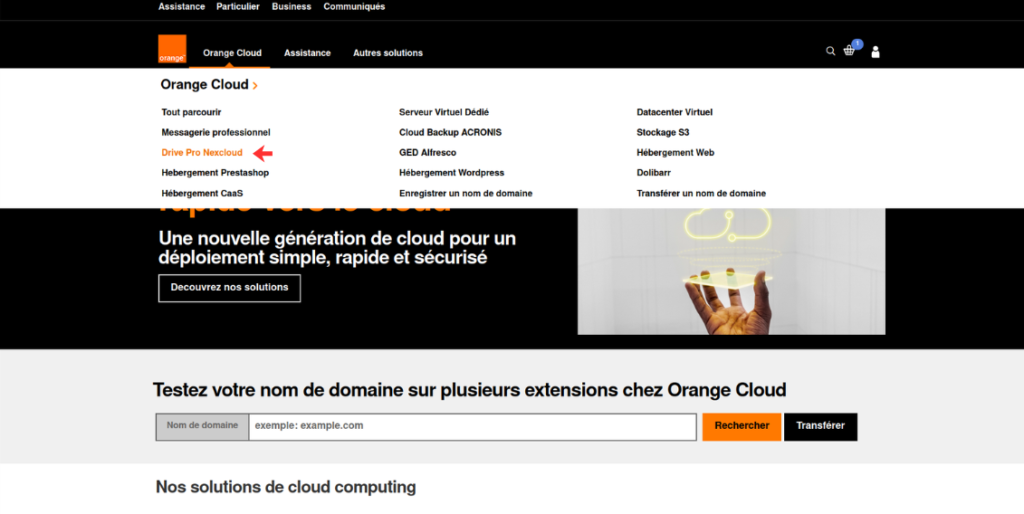The height and width of the screenshot is (514, 1024).
Task: Open the Autres solutions menu
Action: click(388, 53)
